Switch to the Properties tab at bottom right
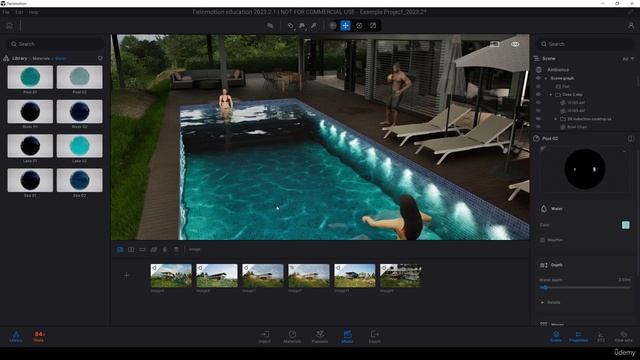 578,337
